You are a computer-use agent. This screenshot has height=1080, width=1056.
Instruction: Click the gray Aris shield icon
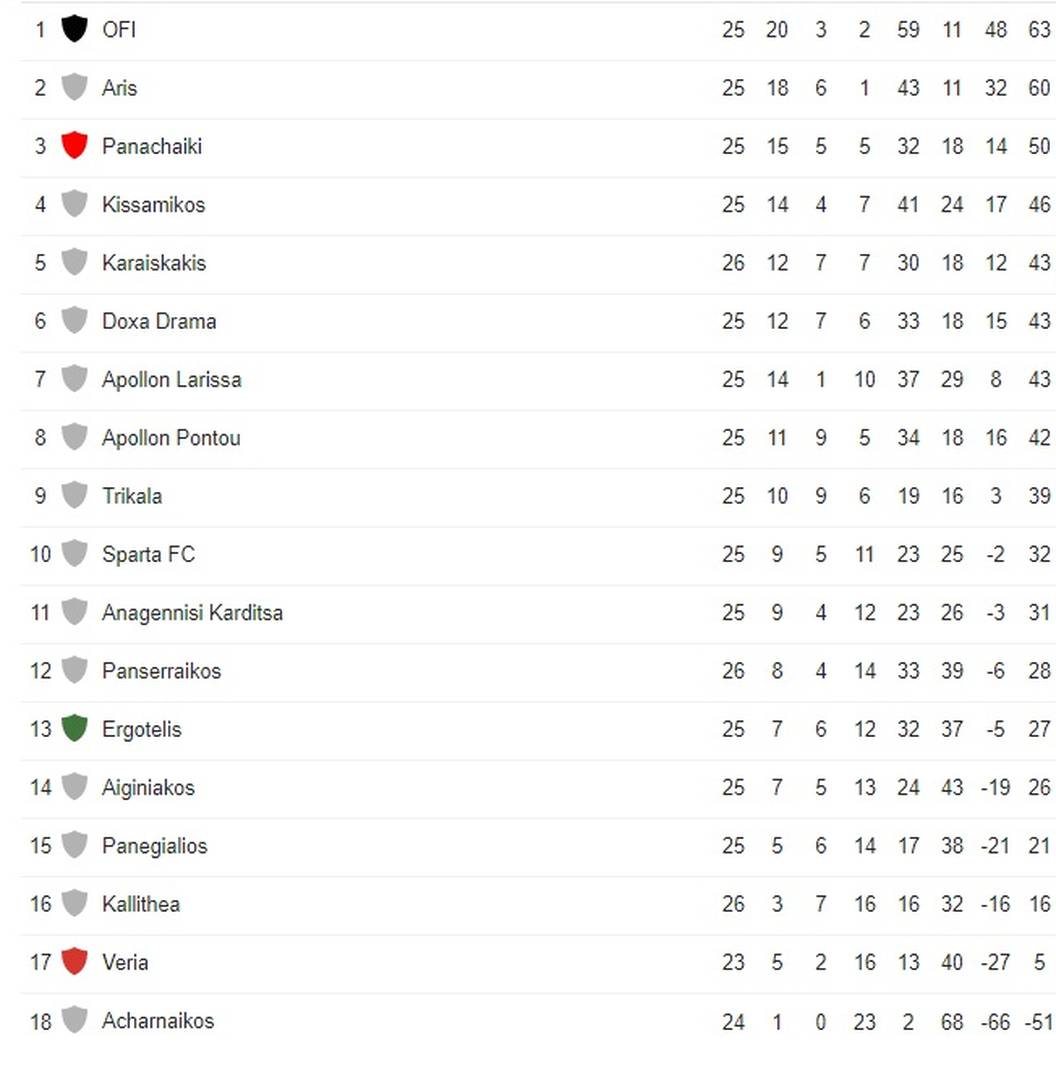[74, 87]
